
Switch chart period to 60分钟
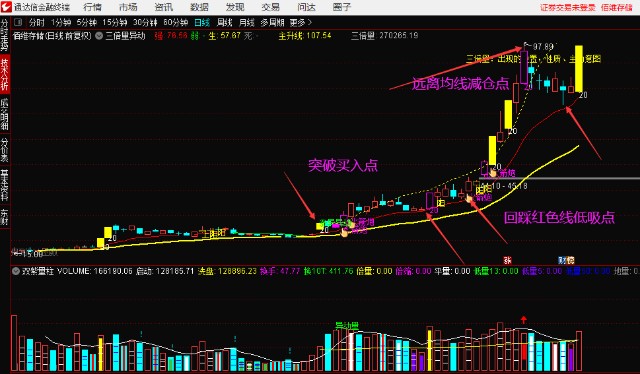[175, 22]
